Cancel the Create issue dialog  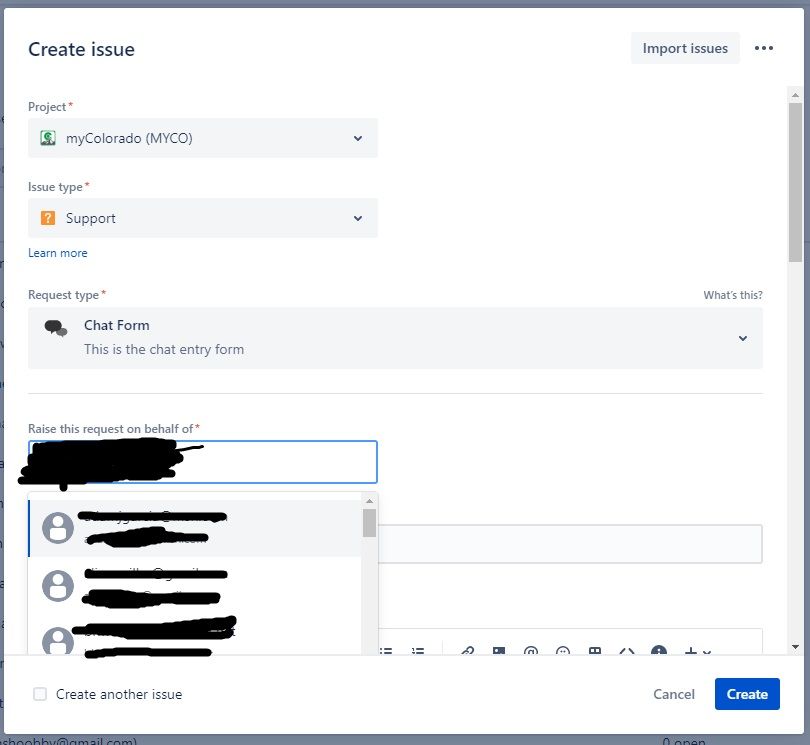[x=674, y=694]
